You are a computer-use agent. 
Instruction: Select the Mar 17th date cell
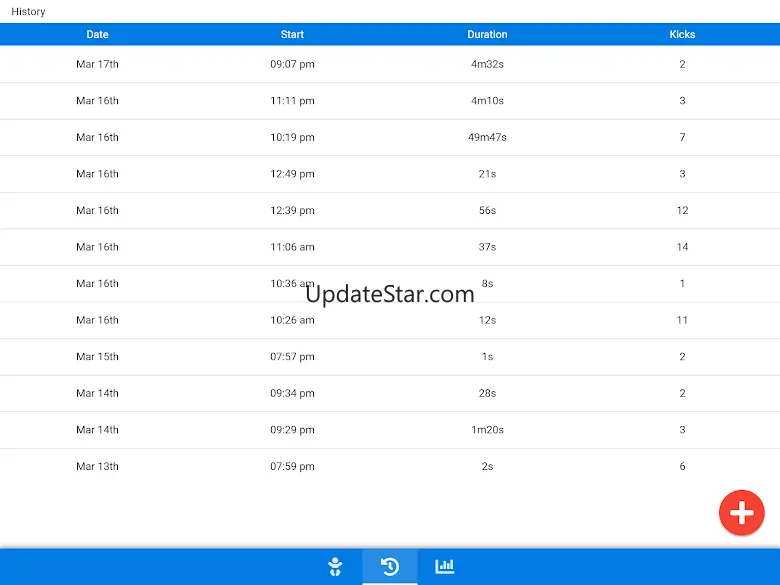[x=98, y=64]
